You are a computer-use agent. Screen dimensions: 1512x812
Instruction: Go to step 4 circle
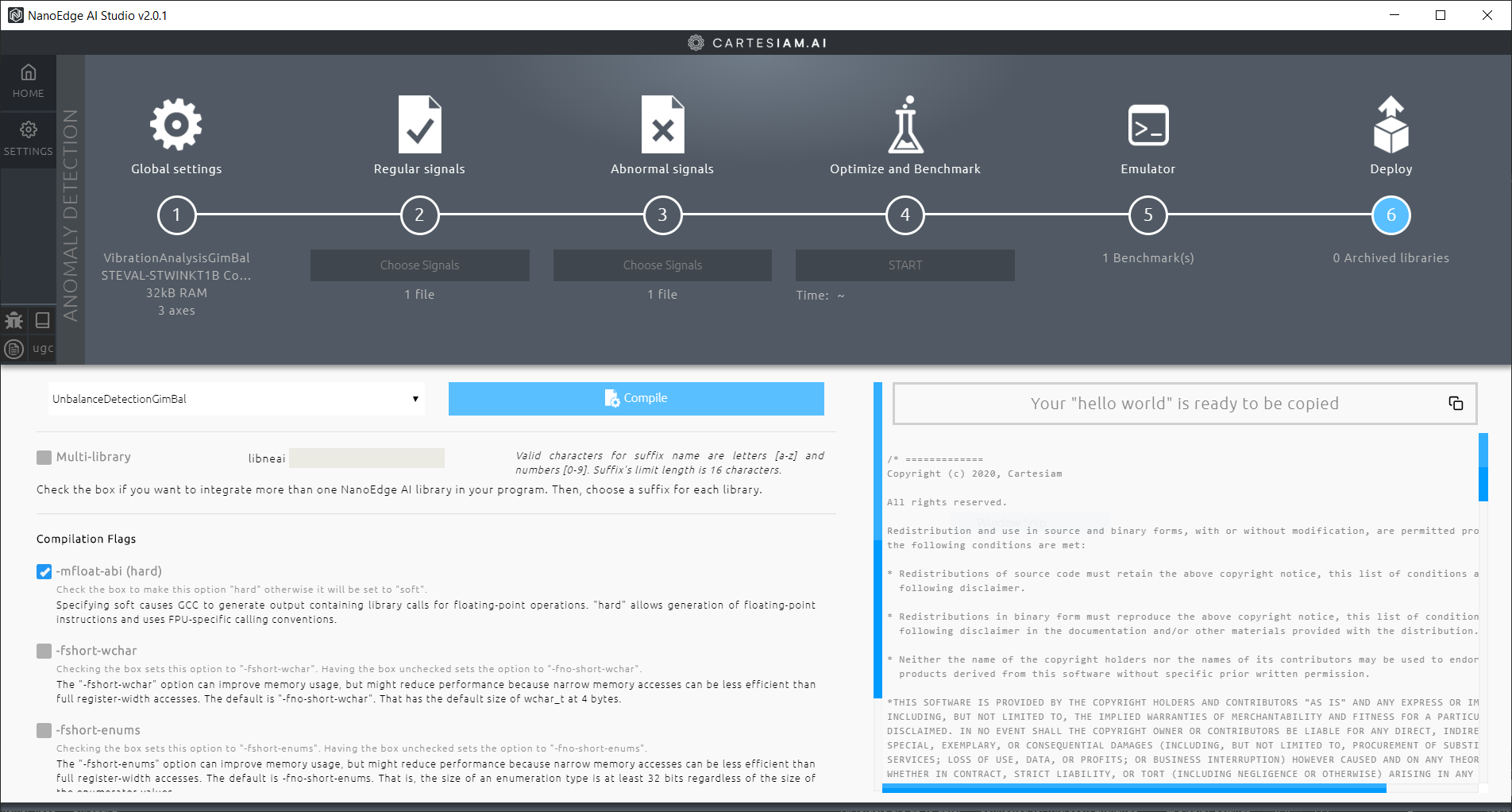(905, 215)
